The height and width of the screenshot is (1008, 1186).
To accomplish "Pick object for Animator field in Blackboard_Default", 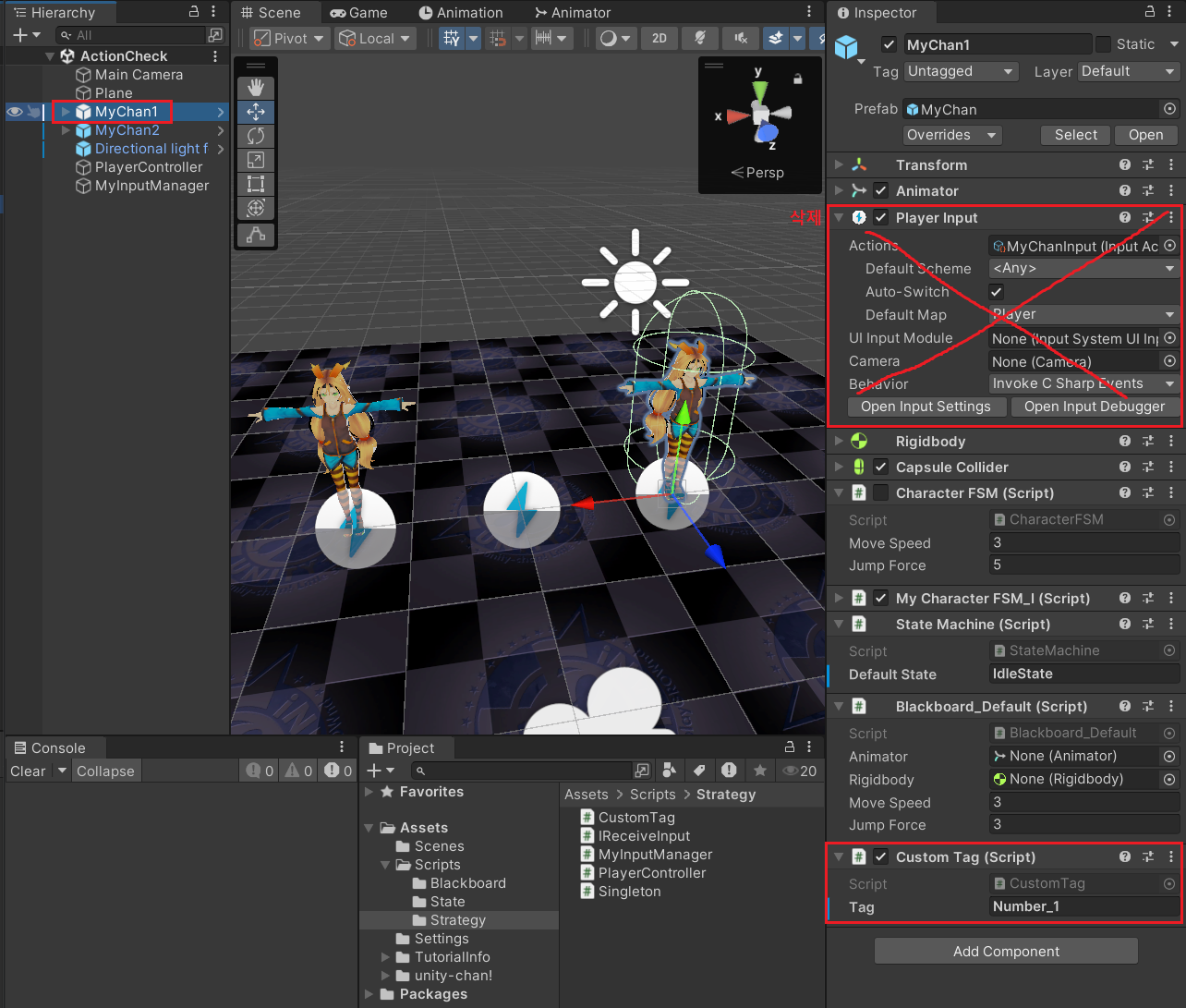I will click(1169, 756).
